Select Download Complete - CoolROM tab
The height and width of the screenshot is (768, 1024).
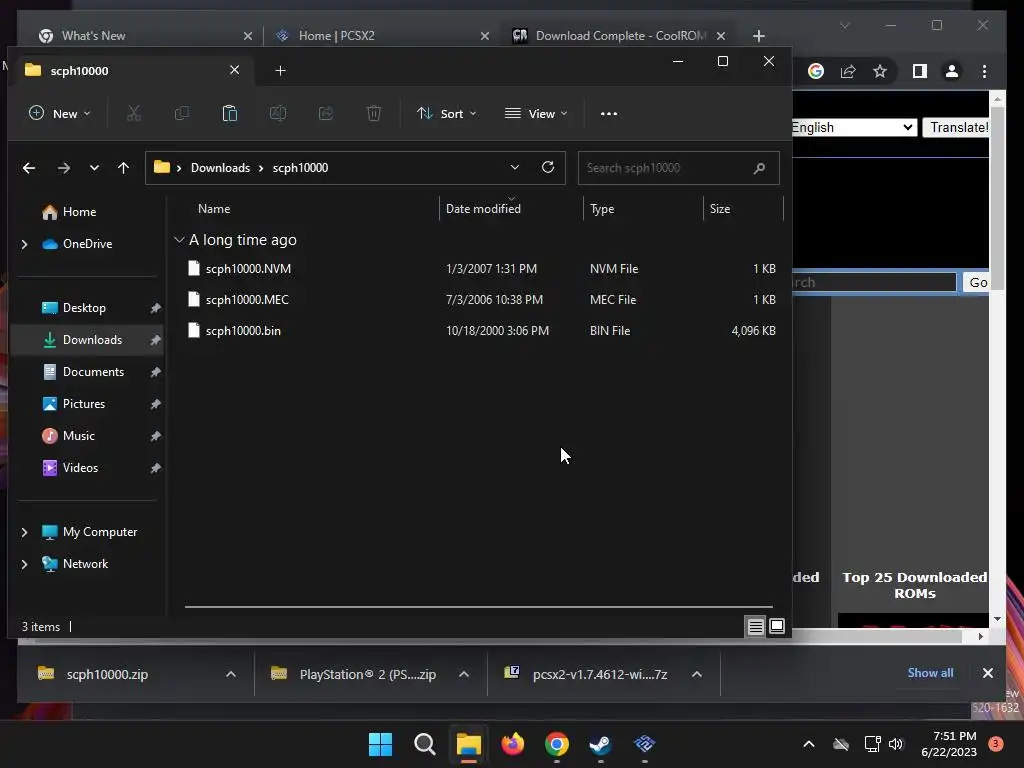tap(620, 36)
